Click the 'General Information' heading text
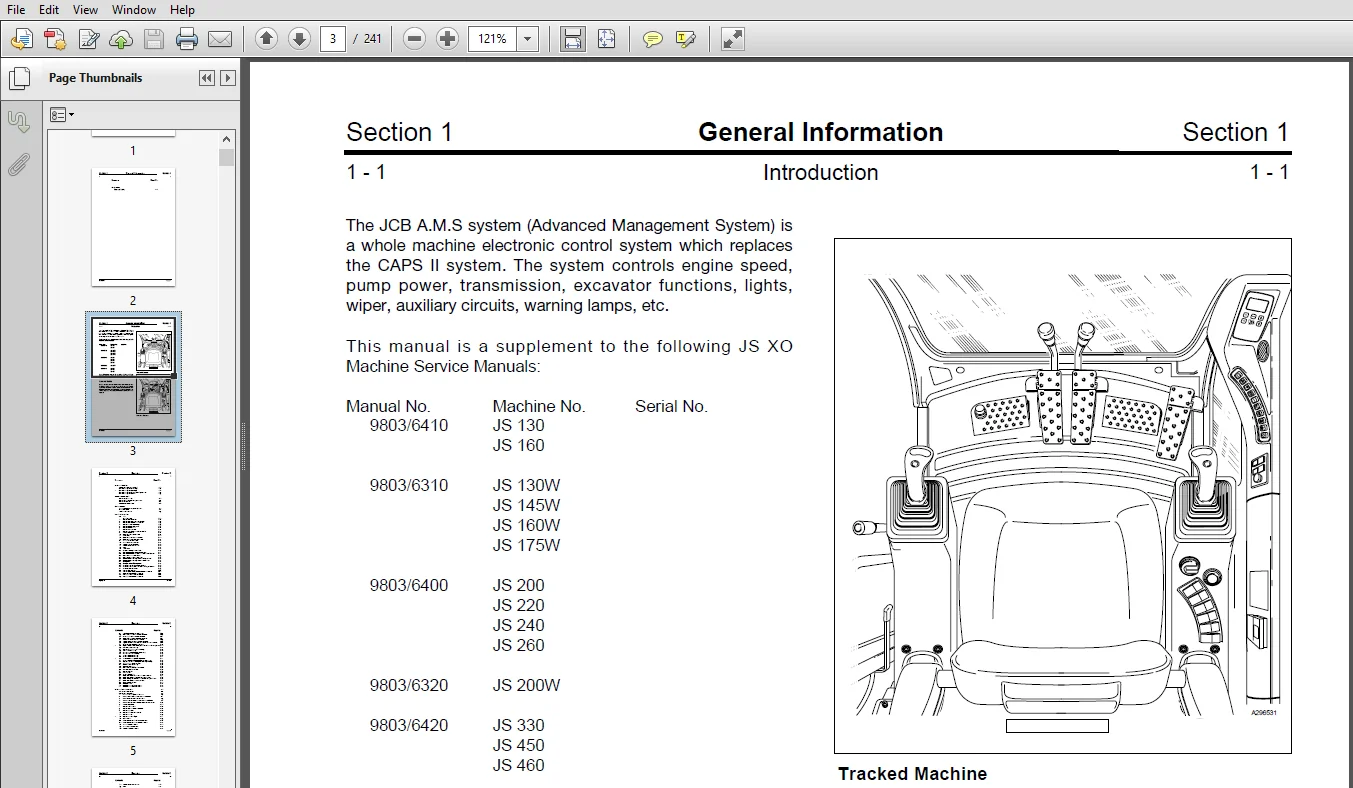This screenshot has width=1353, height=788. click(820, 132)
